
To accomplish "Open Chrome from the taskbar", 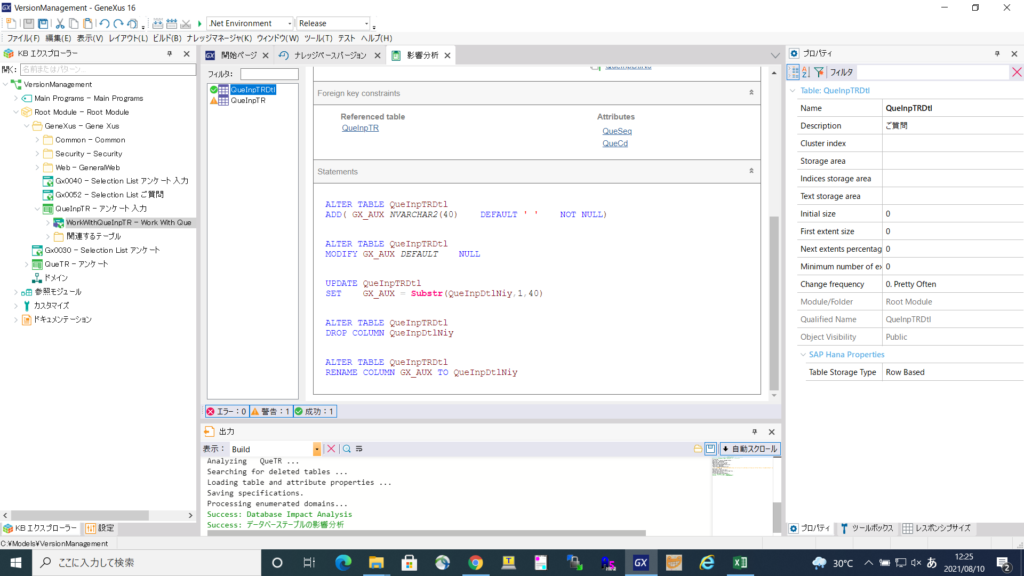I will pyautogui.click(x=475, y=562).
